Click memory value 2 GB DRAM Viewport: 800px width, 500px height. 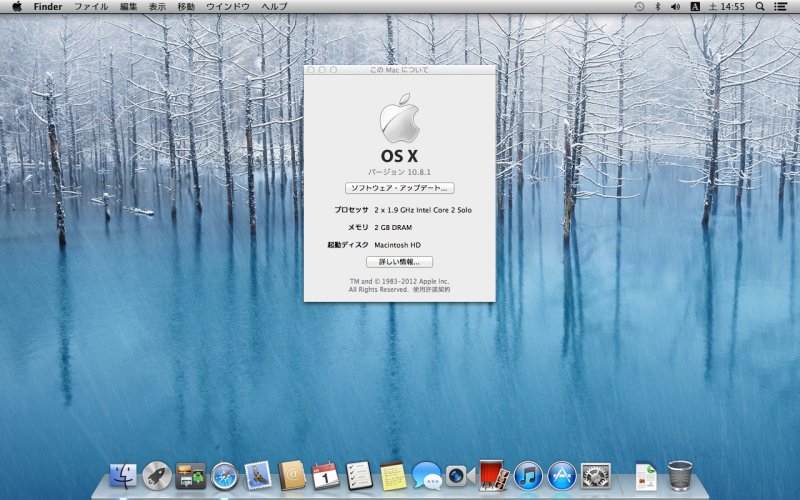pos(393,228)
